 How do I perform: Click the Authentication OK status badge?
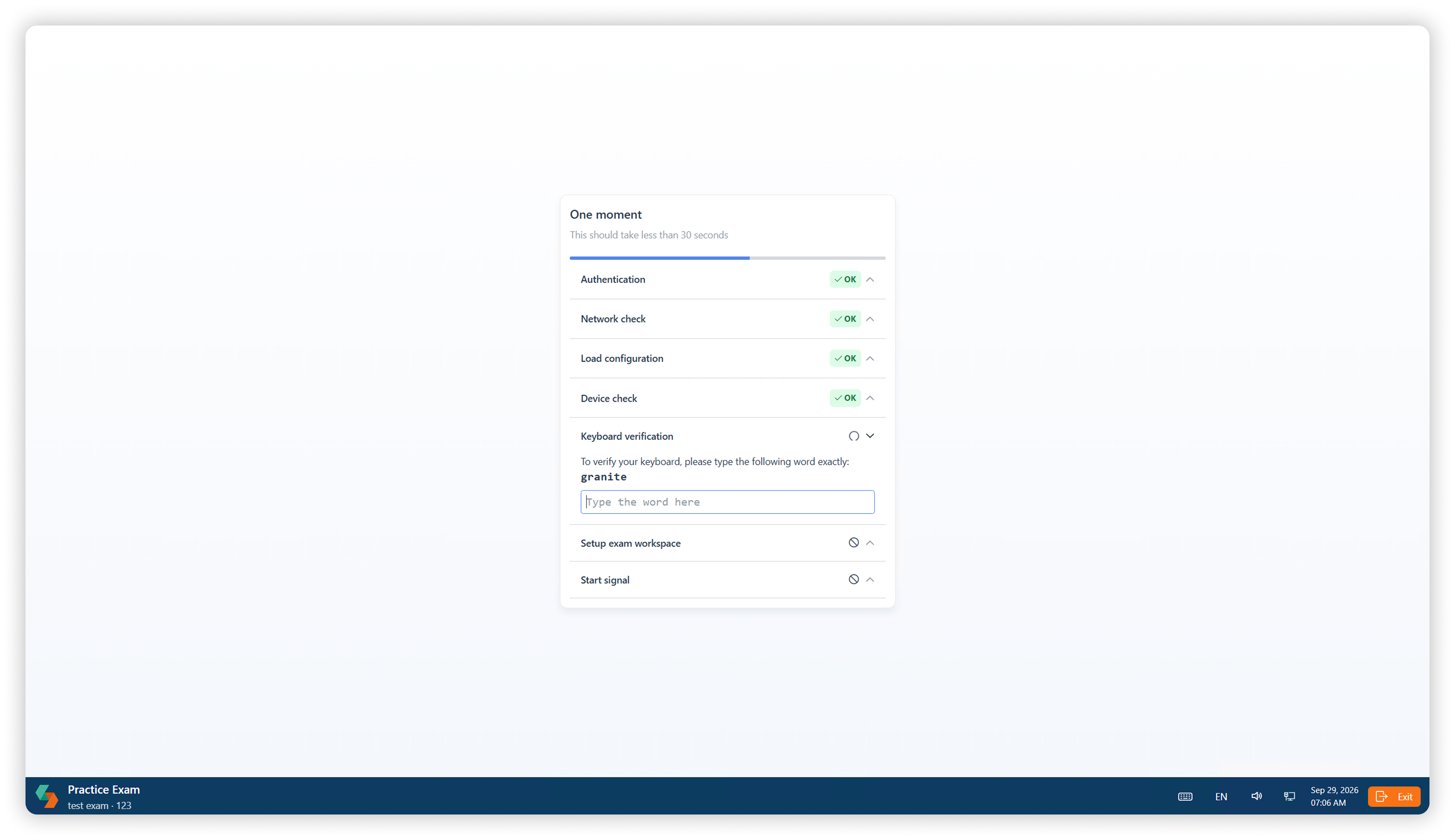[845, 279]
